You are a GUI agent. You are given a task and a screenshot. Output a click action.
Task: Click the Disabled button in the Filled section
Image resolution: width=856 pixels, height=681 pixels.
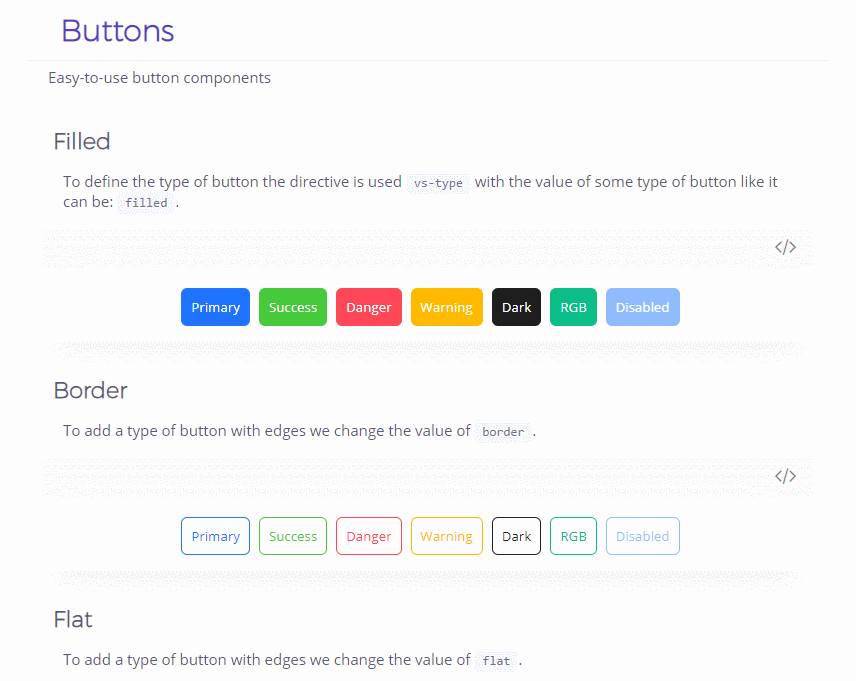point(642,307)
